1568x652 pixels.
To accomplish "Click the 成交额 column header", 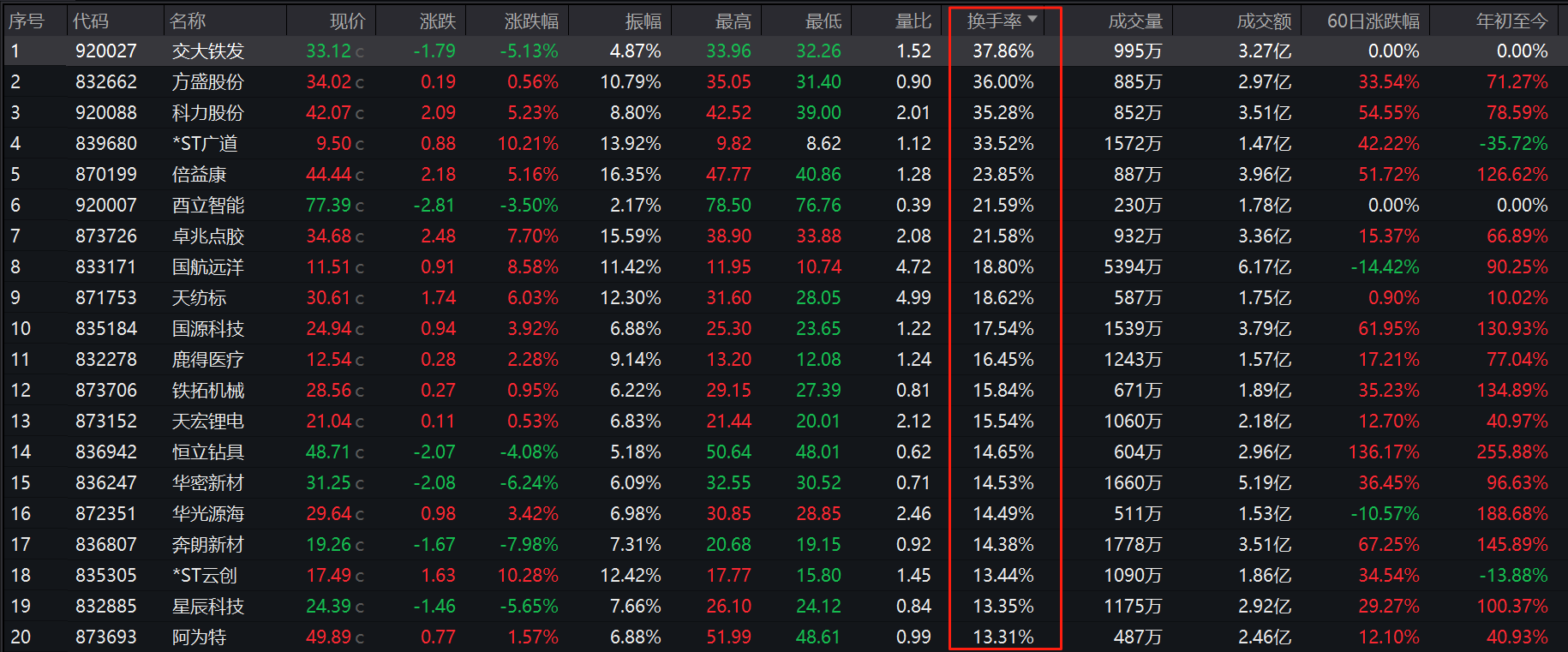I will click(1263, 21).
